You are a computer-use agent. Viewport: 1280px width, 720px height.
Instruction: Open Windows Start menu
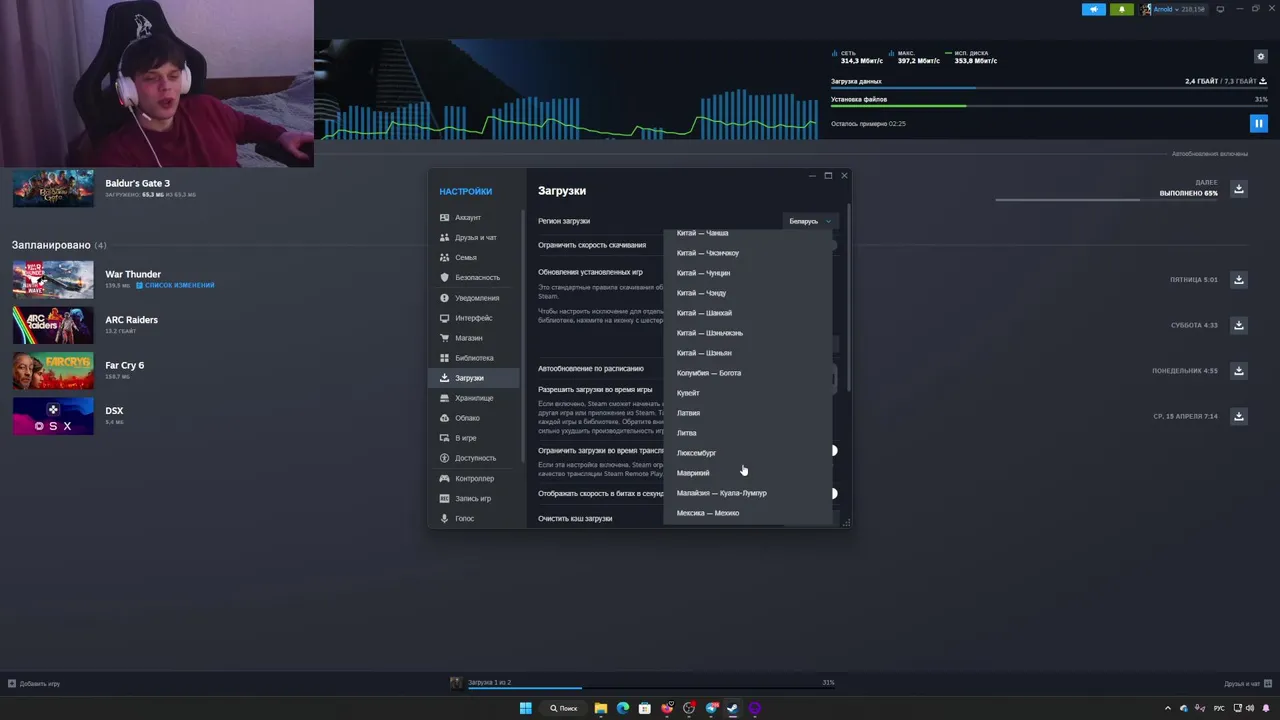pos(525,708)
